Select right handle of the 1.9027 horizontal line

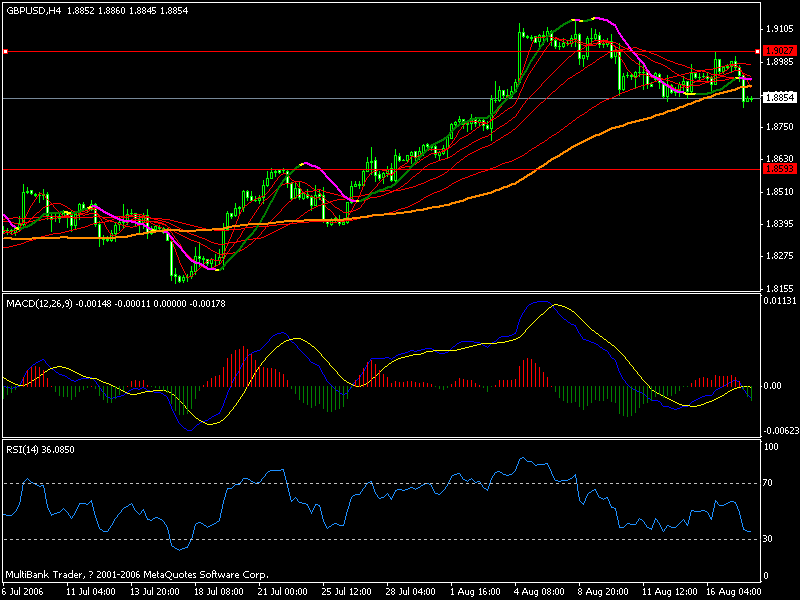757,52
